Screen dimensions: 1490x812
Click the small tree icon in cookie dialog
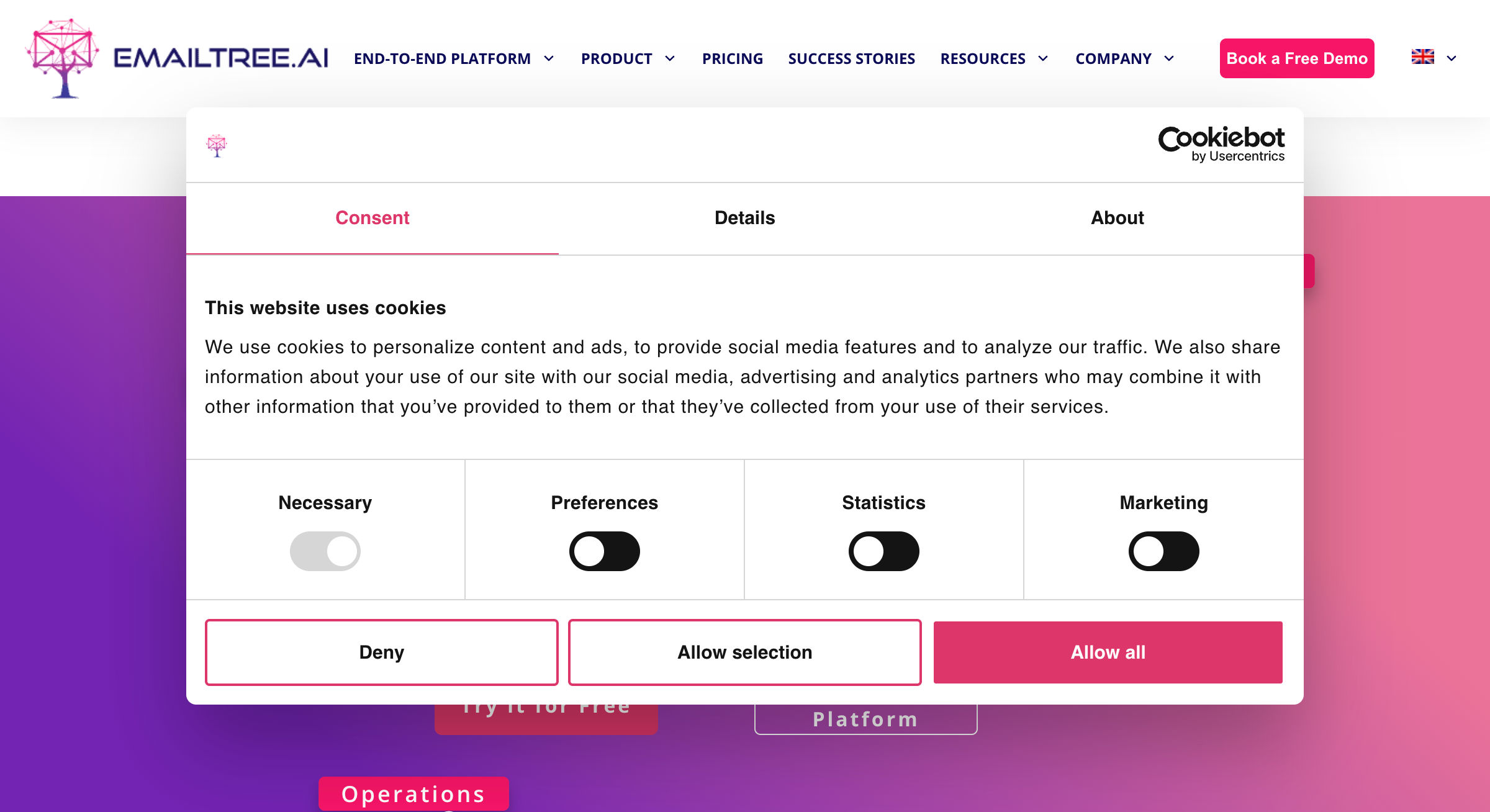tap(217, 146)
